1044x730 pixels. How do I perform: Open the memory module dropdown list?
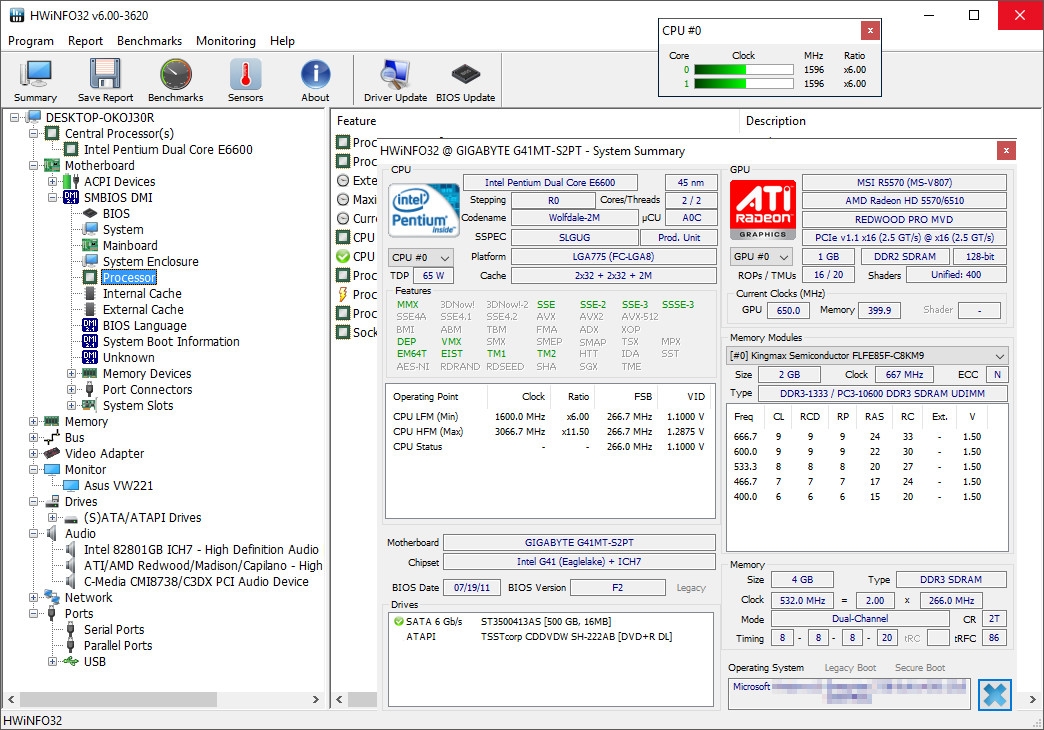[867, 356]
